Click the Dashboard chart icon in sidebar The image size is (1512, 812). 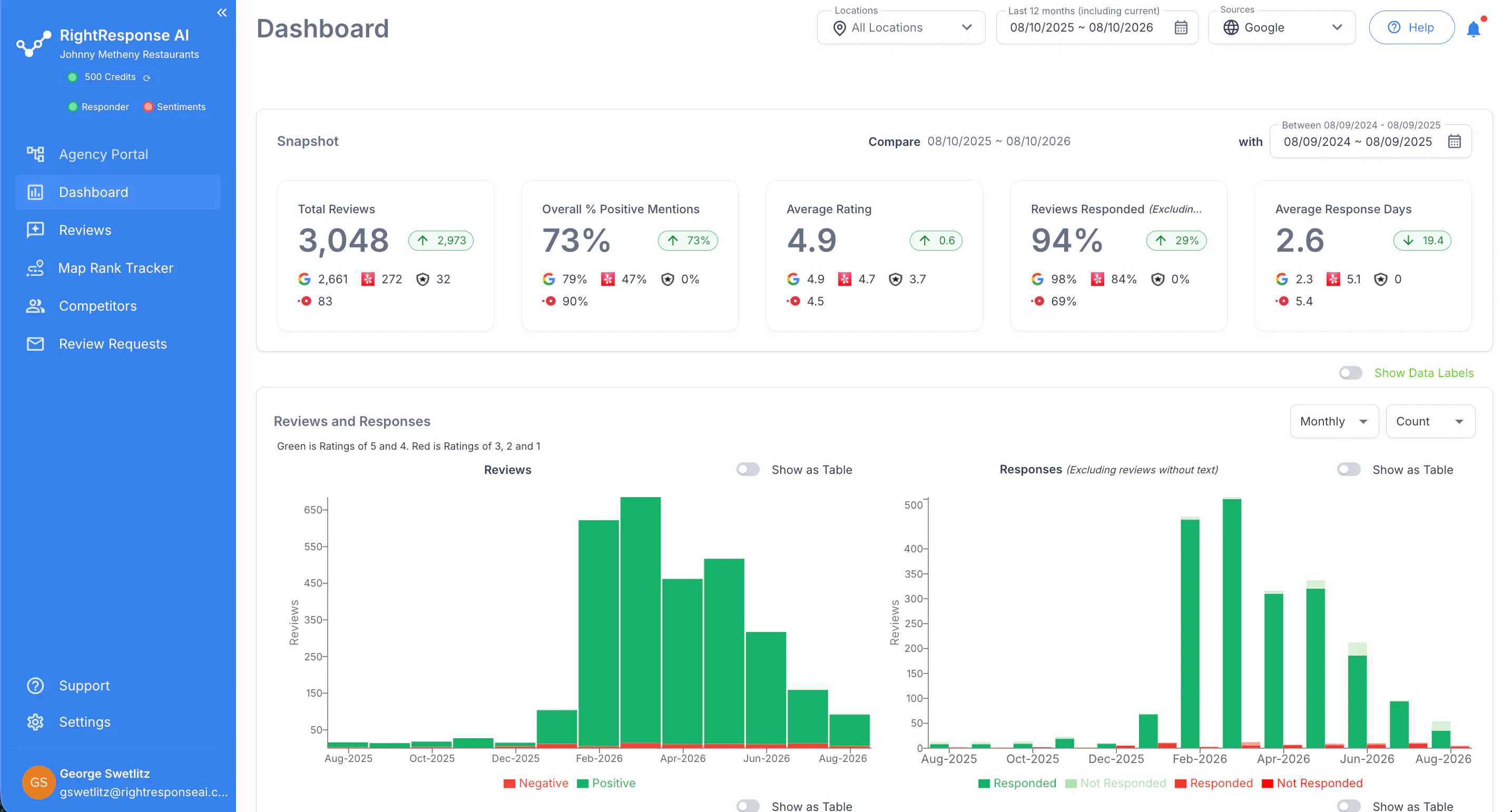click(x=35, y=192)
